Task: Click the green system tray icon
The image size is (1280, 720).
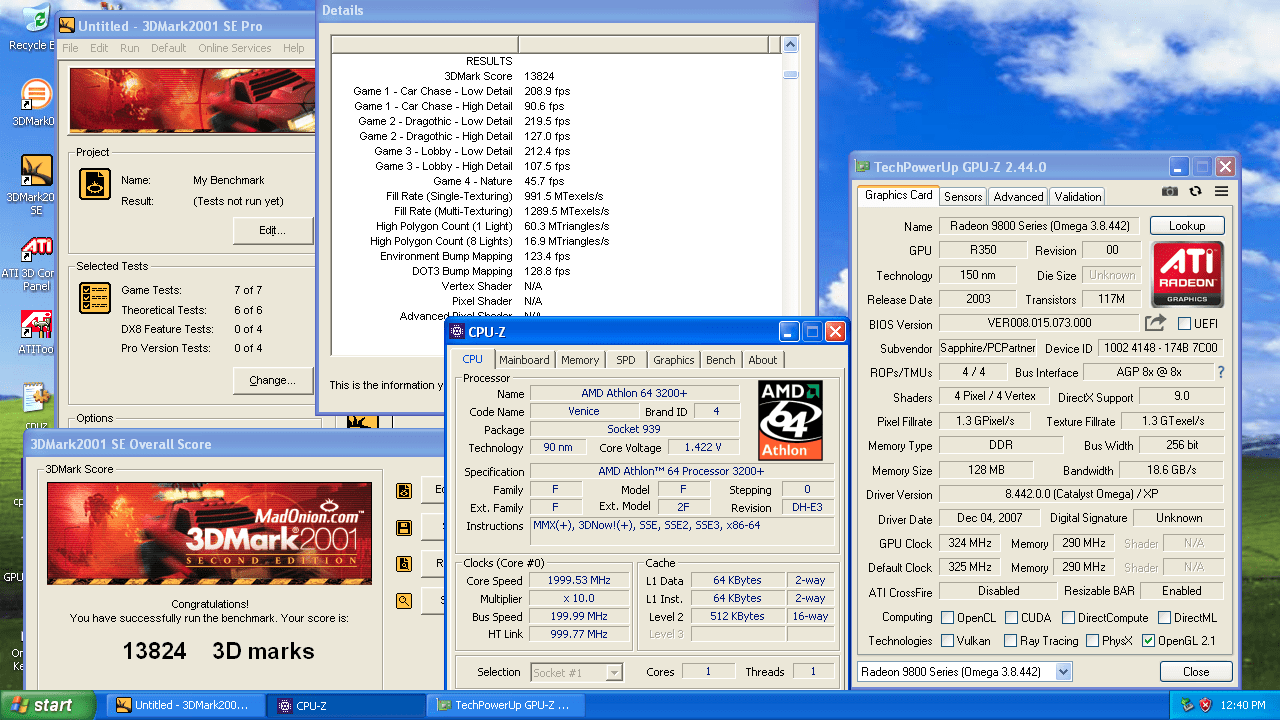Action: click(1187, 705)
